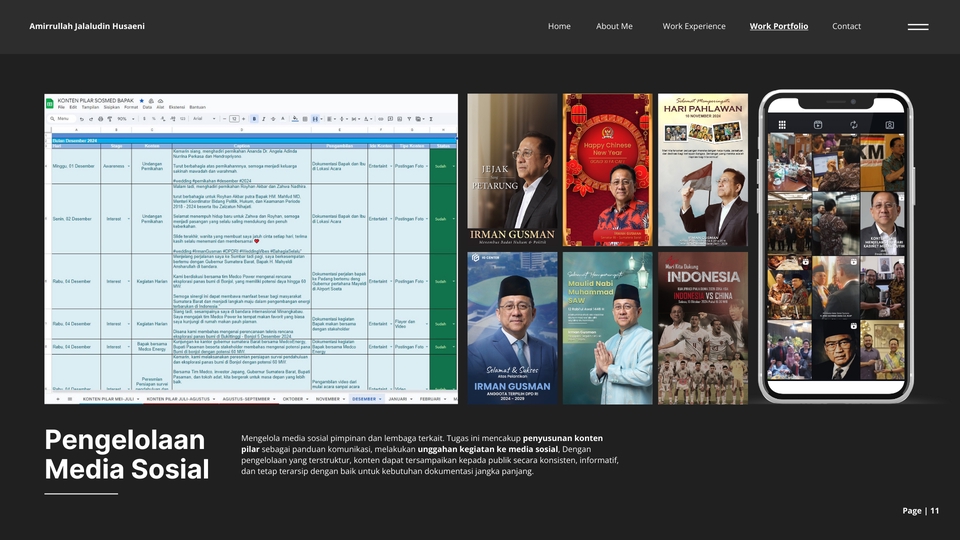Open the horizontal align dropdown
This screenshot has height=540, width=960.
[331, 119]
